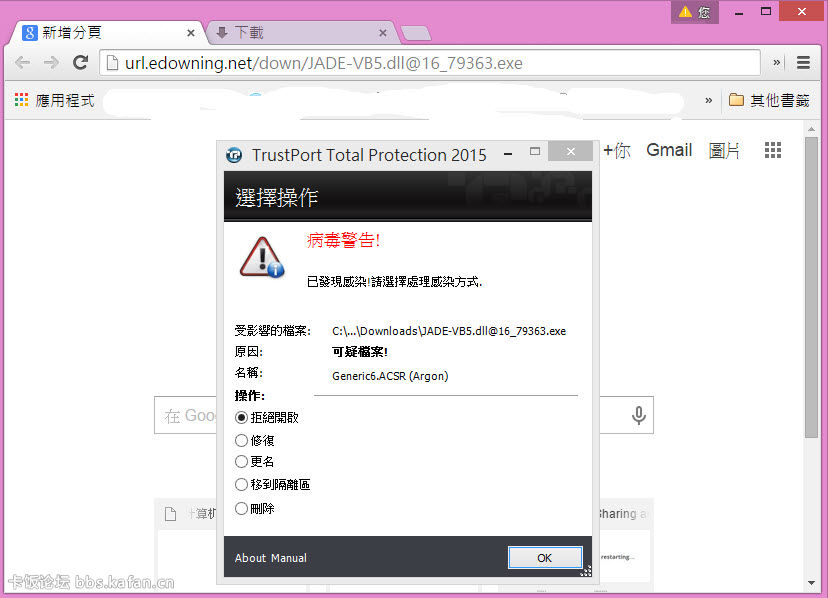Close the 下載 tab
The image size is (828, 598).
383,33
